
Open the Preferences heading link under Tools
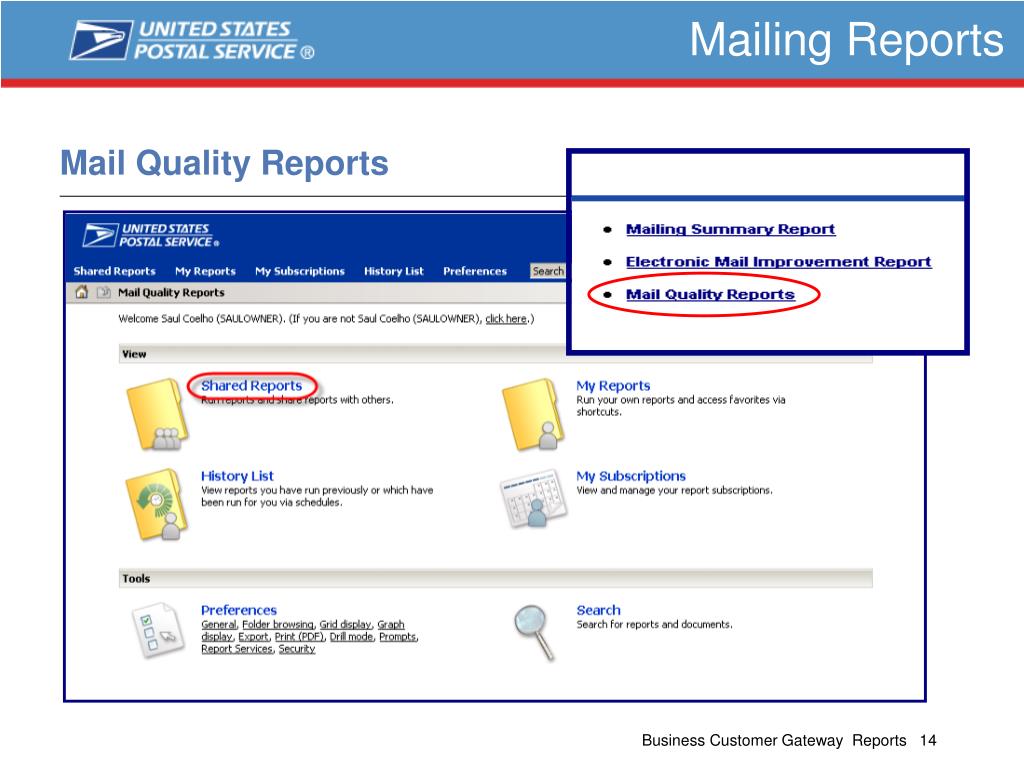239,610
